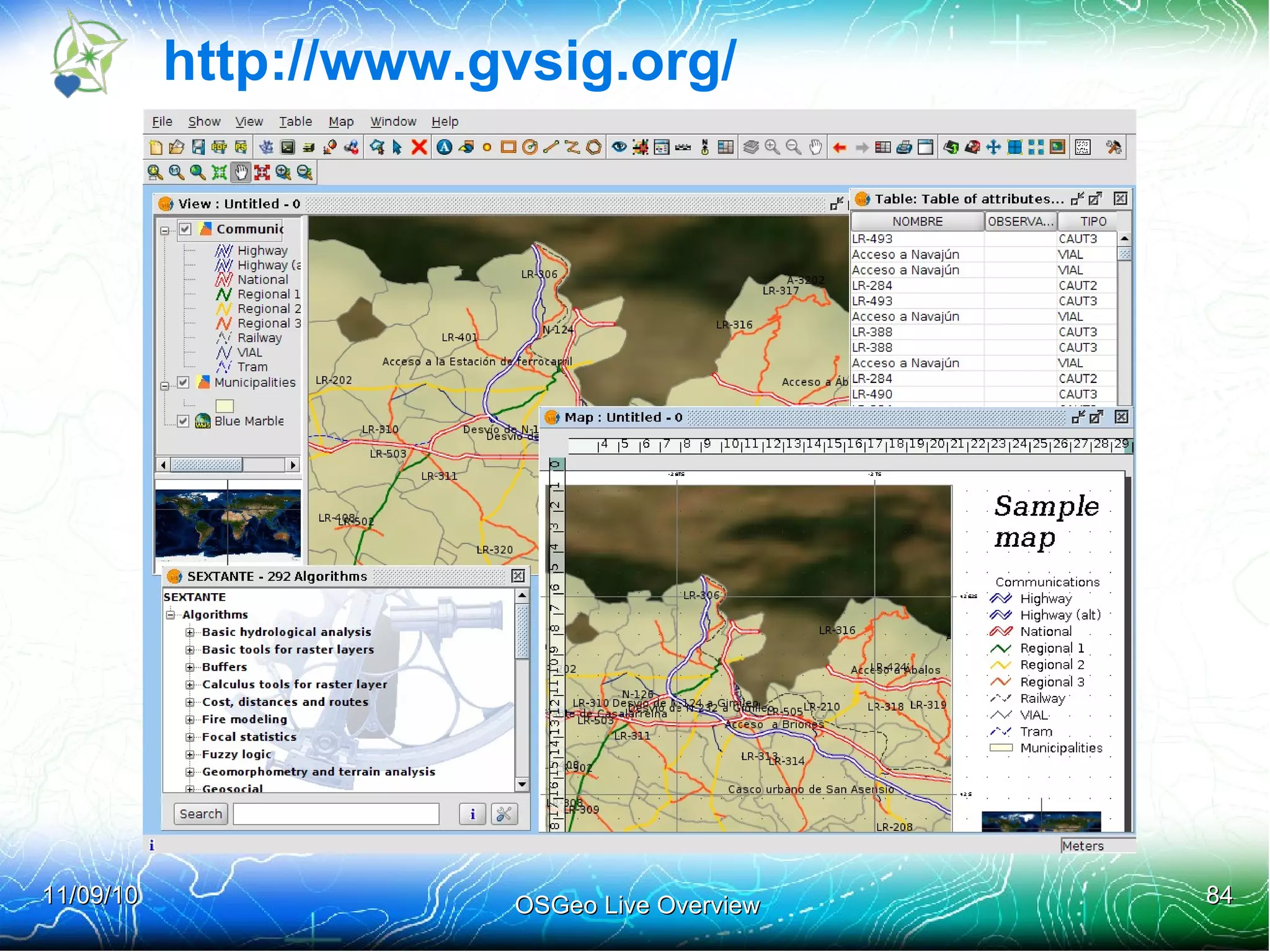Click the new document toolbar icon

[156, 148]
